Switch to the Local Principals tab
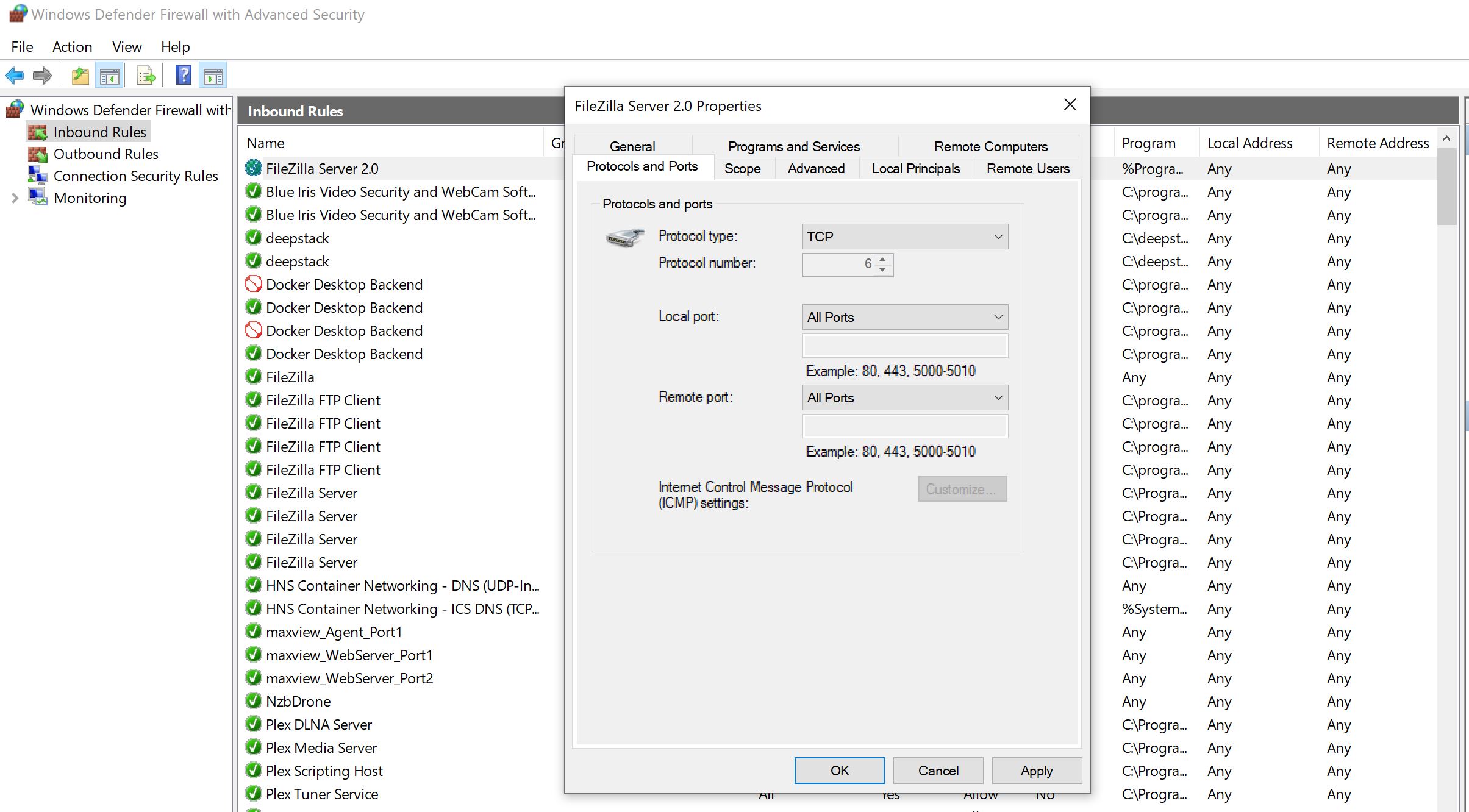Screen dimensions: 1469x812 pyautogui.click(x=915, y=168)
